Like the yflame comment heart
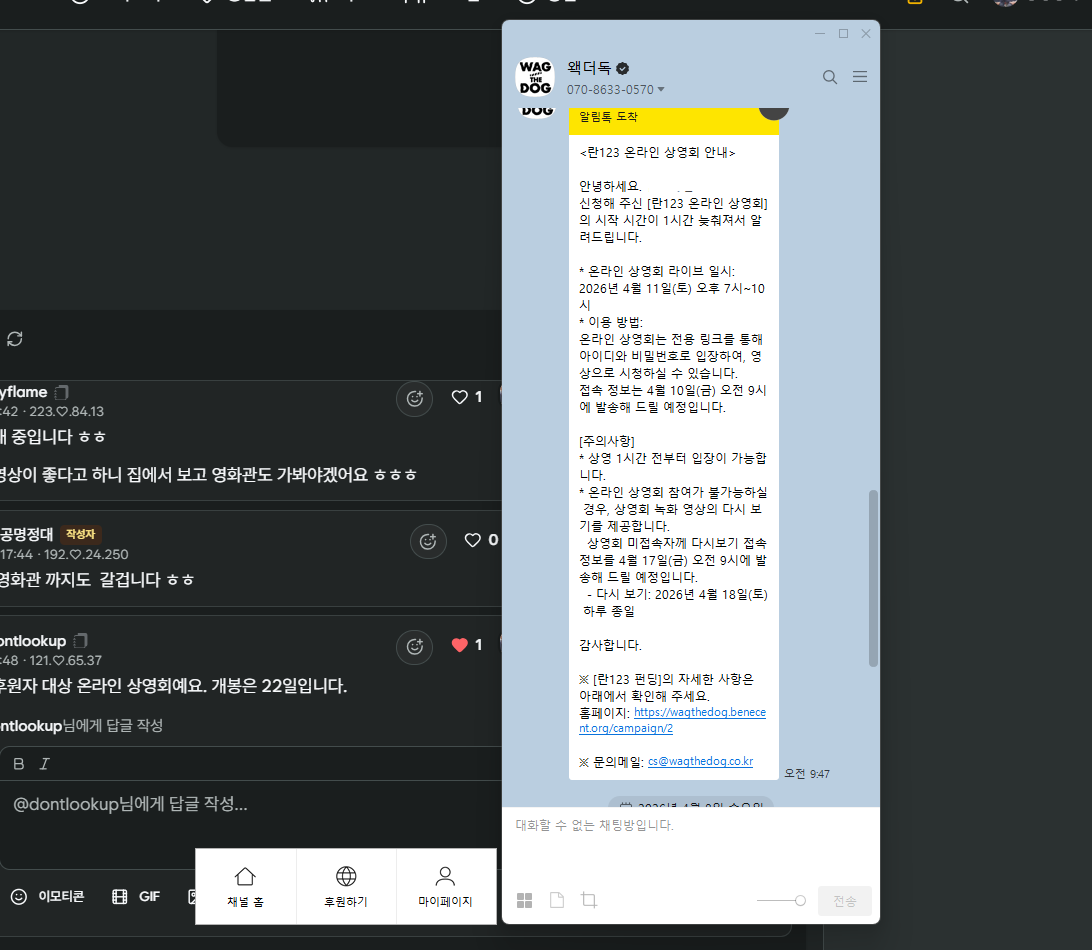This screenshot has width=1092, height=950. (460, 397)
